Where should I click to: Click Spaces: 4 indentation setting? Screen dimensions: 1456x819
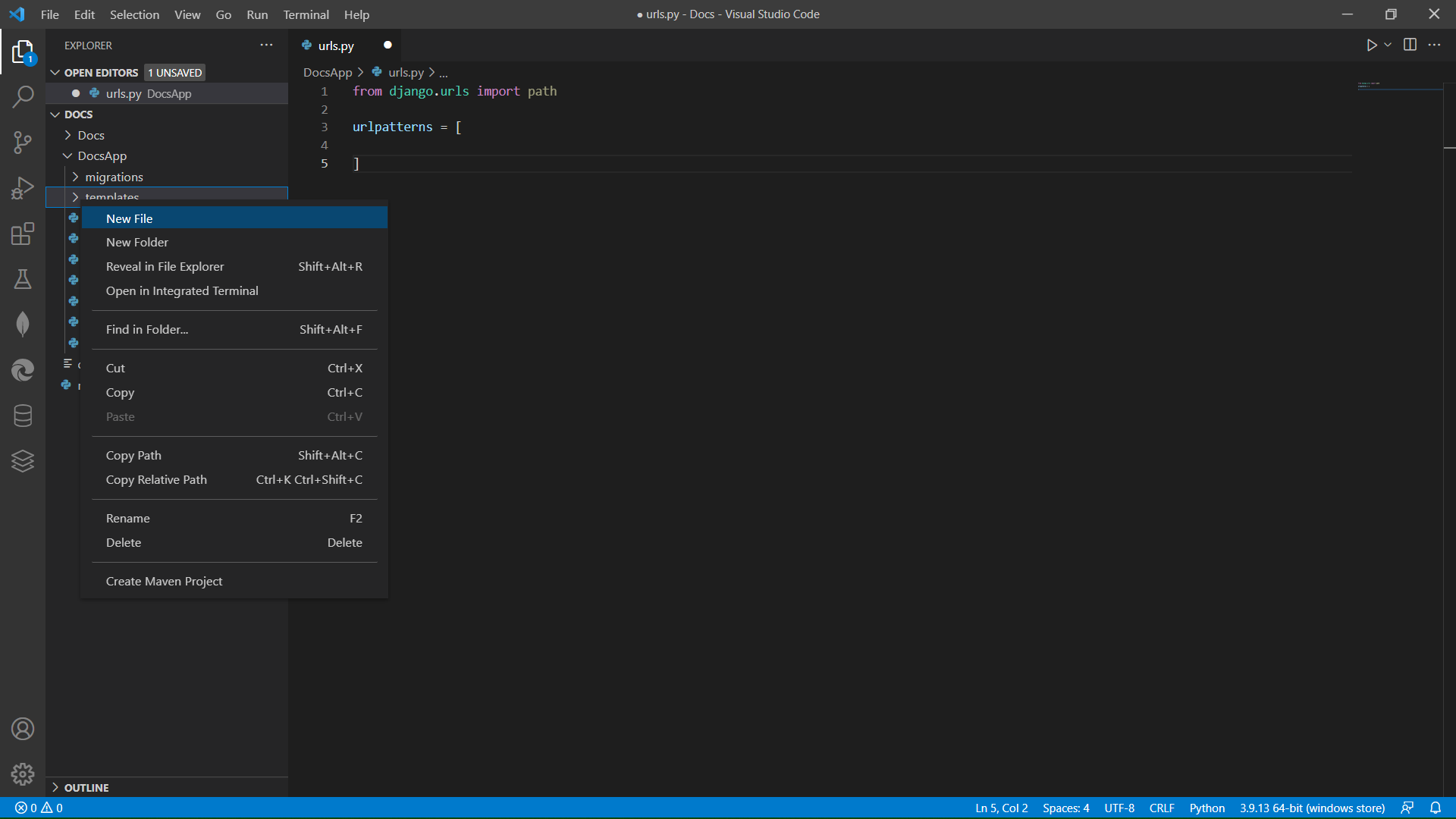[1065, 808]
